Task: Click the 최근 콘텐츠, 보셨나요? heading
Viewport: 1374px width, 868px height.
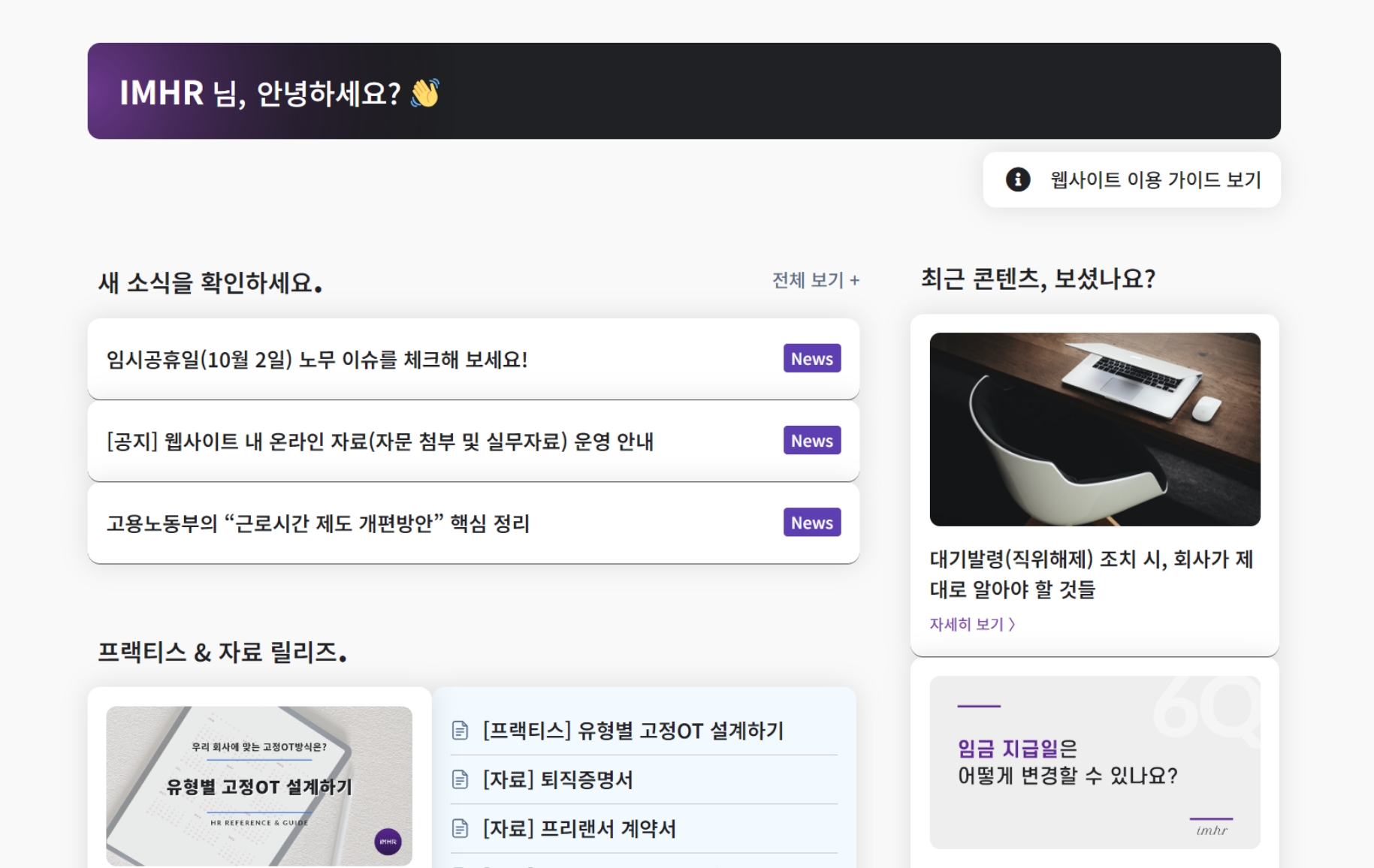Action: (x=1038, y=279)
